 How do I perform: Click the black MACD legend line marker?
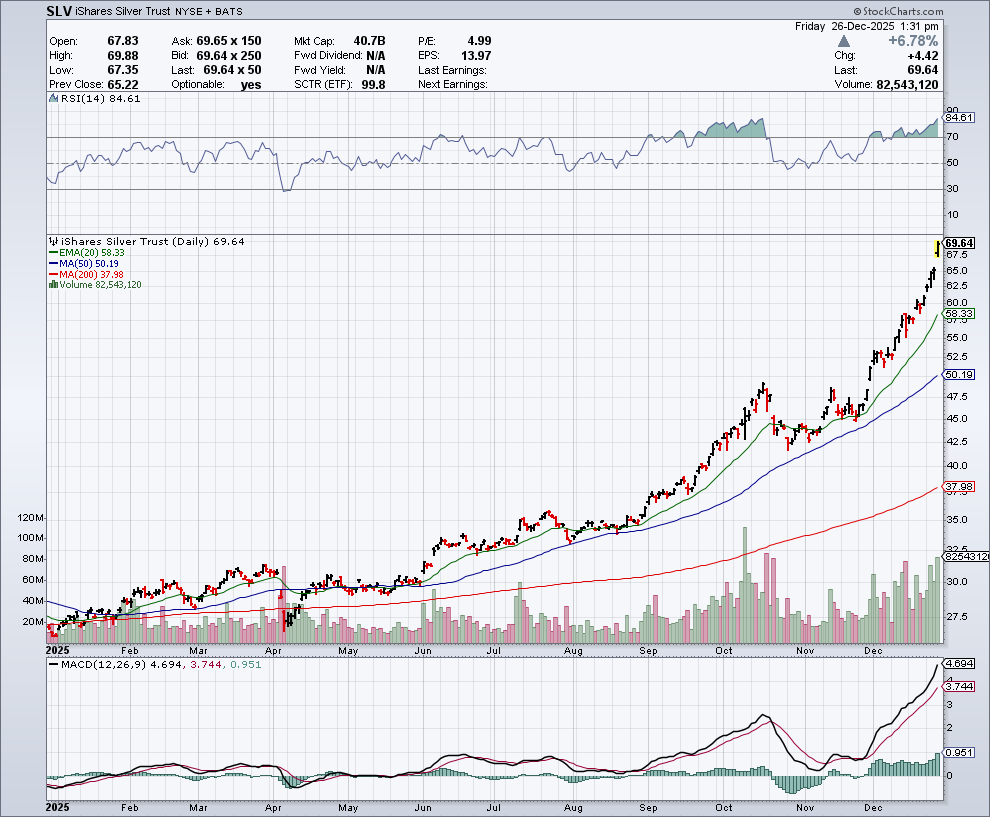(x=54, y=665)
